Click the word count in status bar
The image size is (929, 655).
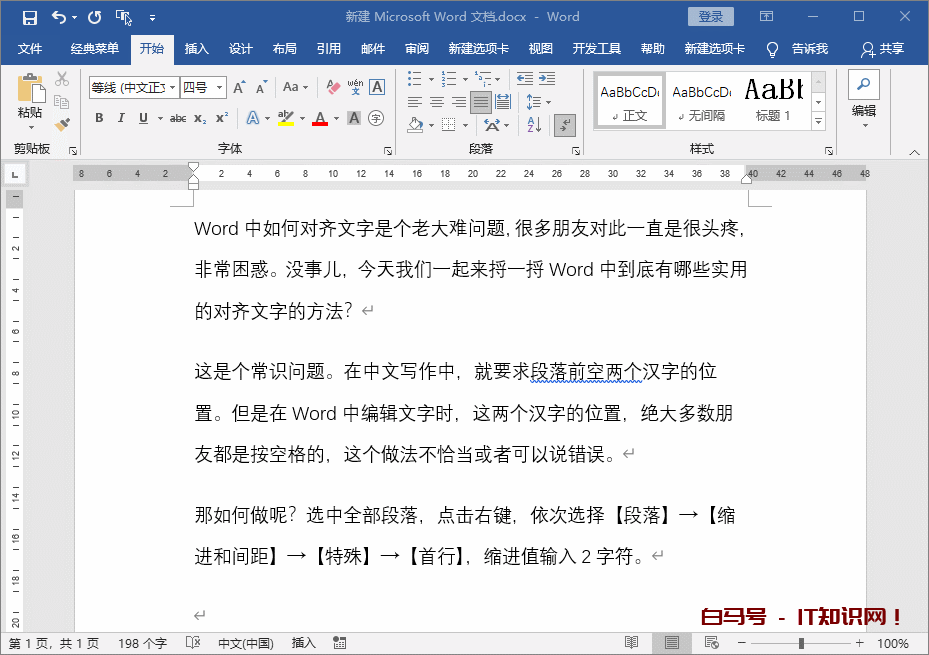(x=143, y=643)
